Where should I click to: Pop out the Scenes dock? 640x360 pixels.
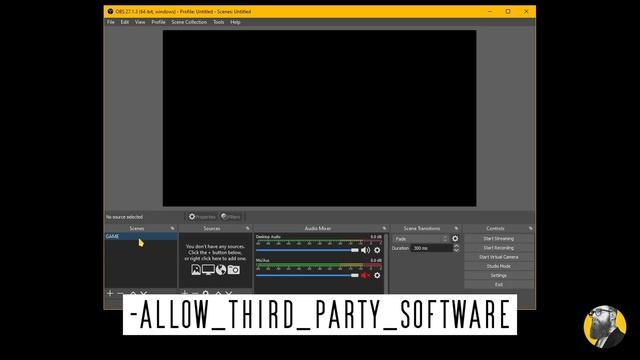pyautogui.click(x=172, y=228)
